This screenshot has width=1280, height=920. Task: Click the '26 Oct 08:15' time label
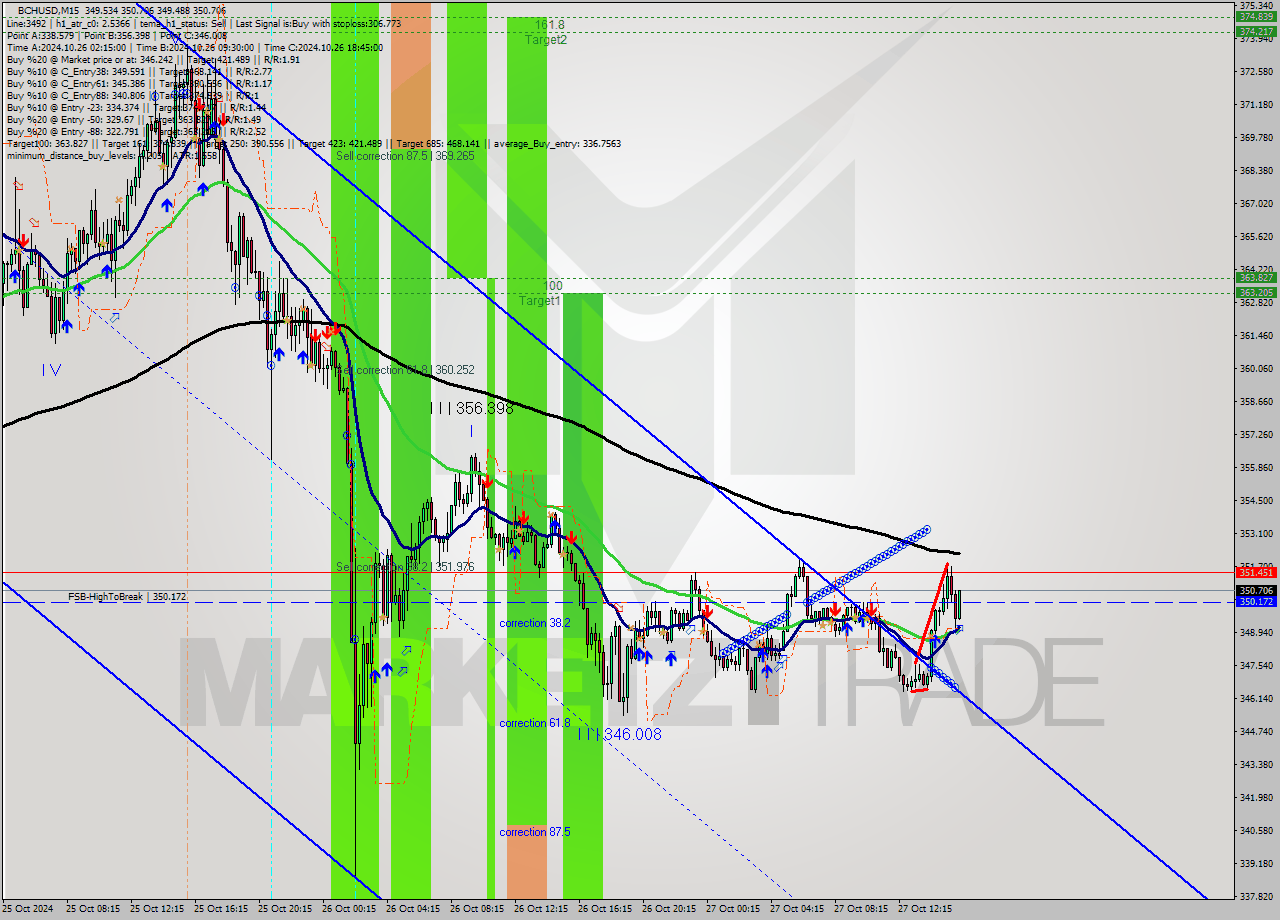477,910
